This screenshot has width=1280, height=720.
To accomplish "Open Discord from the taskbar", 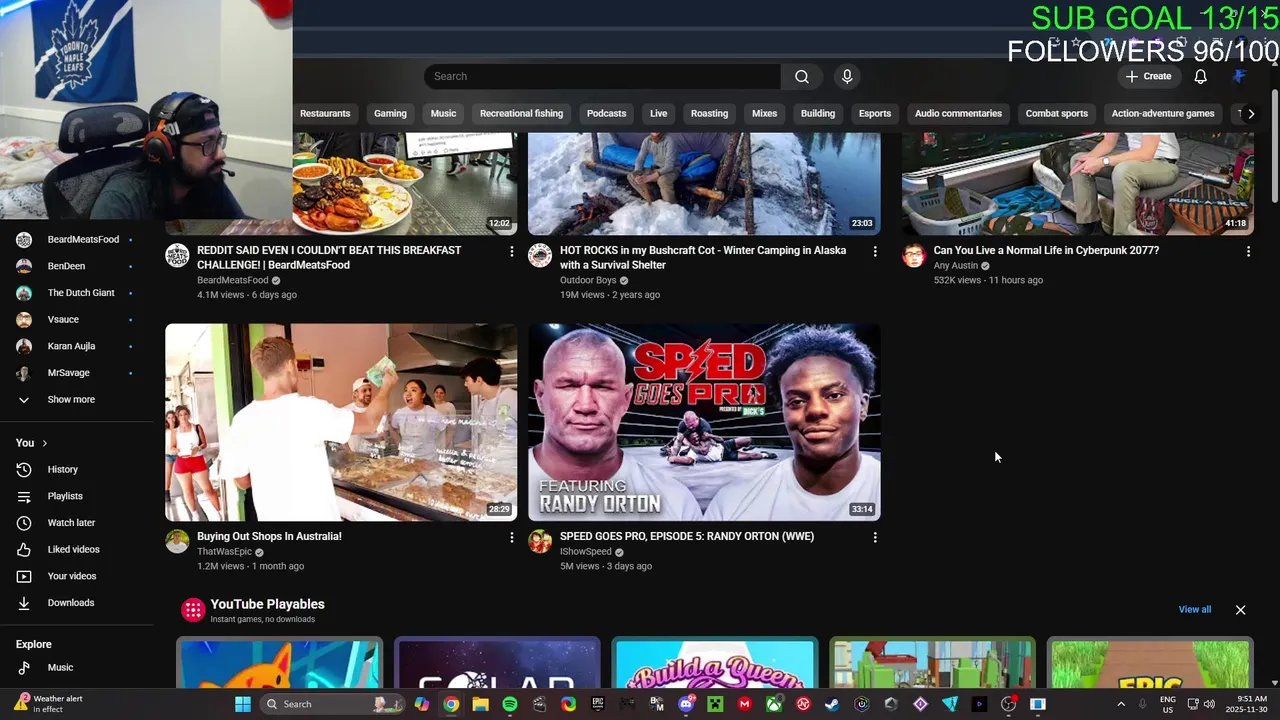I will coord(686,704).
